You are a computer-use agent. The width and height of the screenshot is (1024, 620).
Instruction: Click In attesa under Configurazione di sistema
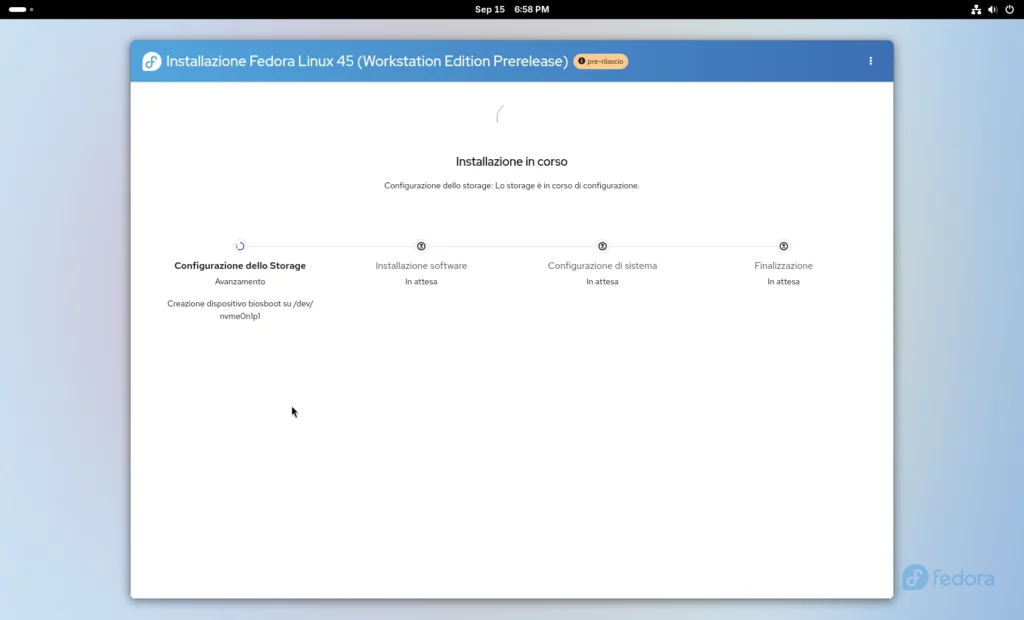tap(602, 282)
